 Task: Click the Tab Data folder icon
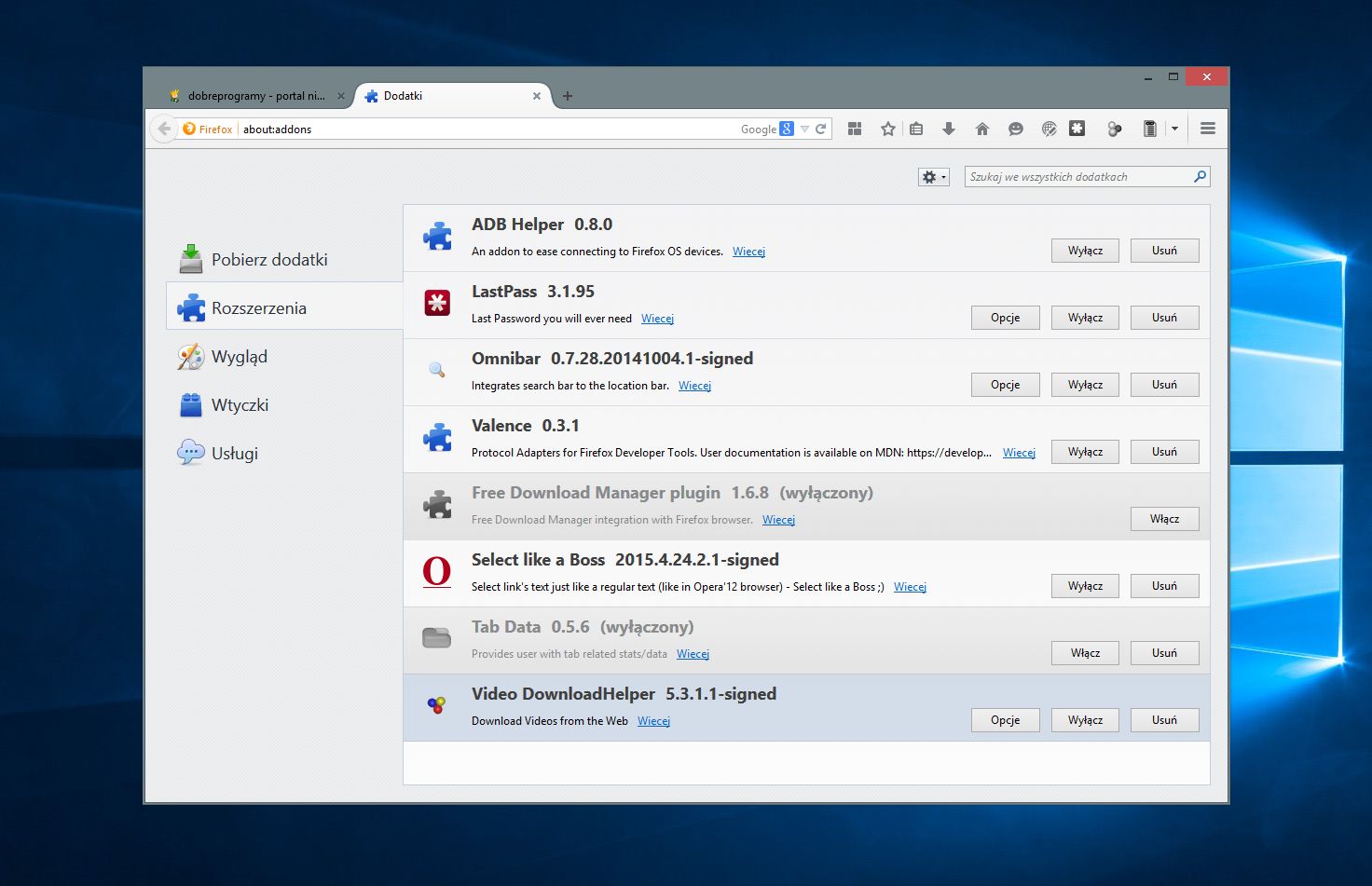[x=437, y=638]
